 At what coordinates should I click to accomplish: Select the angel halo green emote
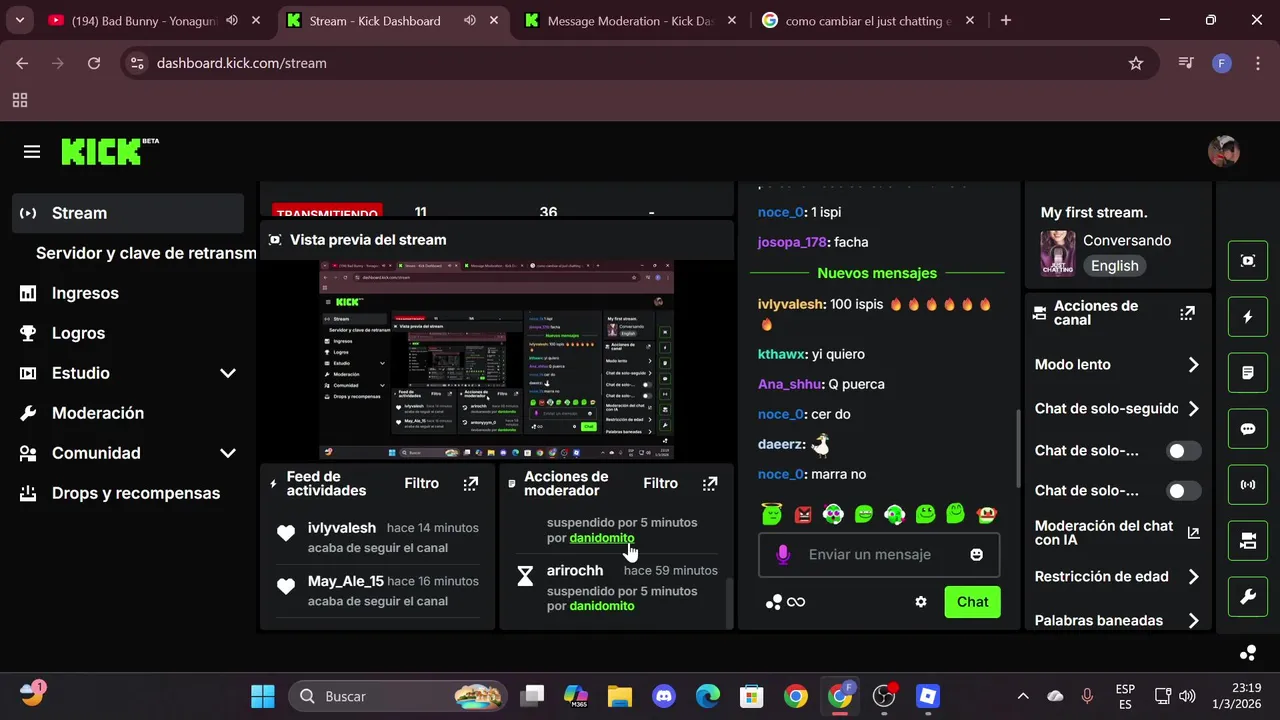771,514
